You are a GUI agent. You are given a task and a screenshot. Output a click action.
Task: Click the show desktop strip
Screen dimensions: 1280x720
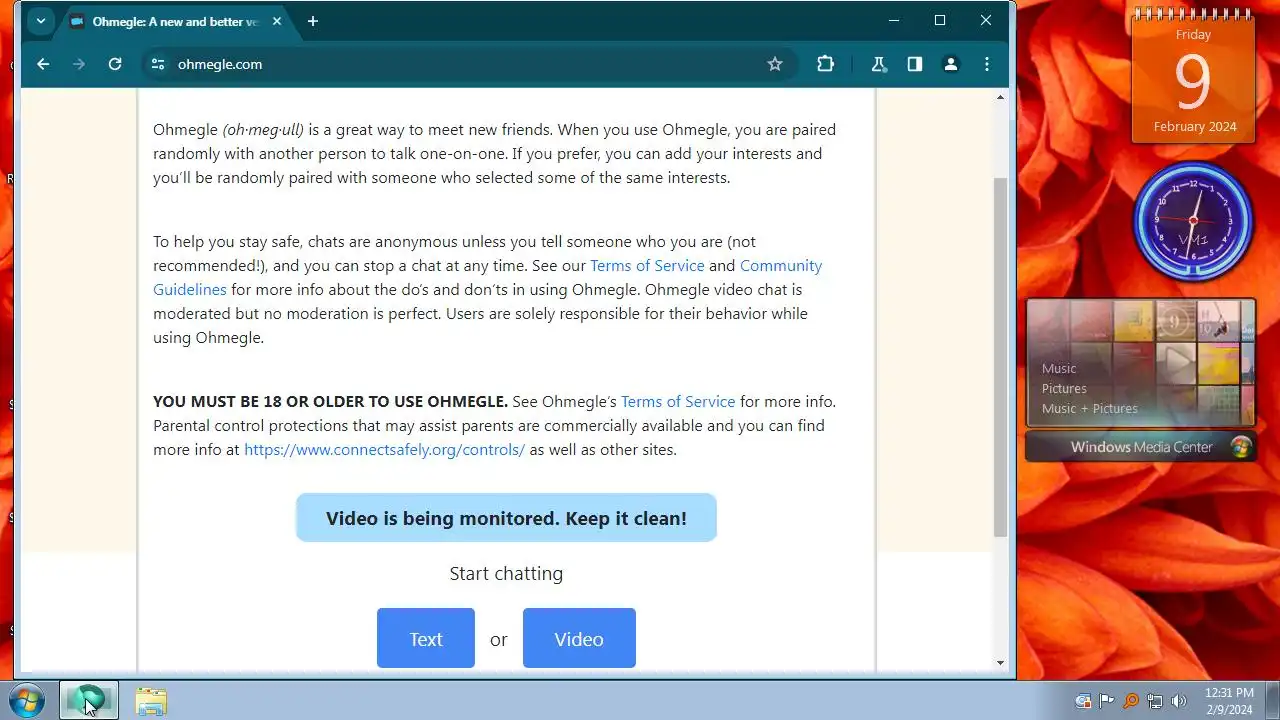(1273, 701)
